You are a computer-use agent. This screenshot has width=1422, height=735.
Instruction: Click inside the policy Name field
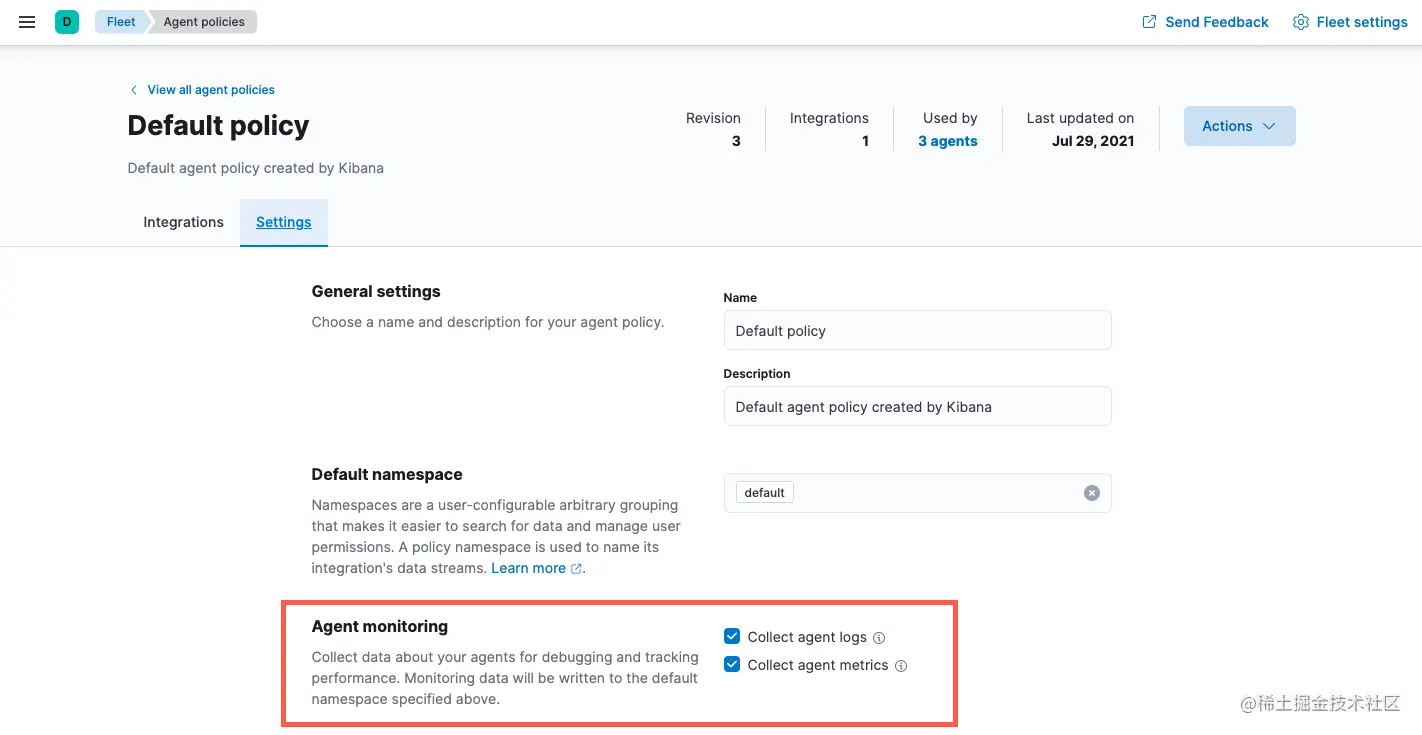coord(917,330)
